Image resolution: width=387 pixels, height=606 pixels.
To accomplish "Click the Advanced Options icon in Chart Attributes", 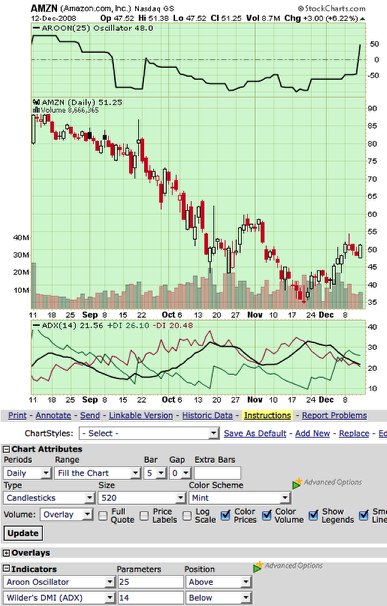I will 297,483.
